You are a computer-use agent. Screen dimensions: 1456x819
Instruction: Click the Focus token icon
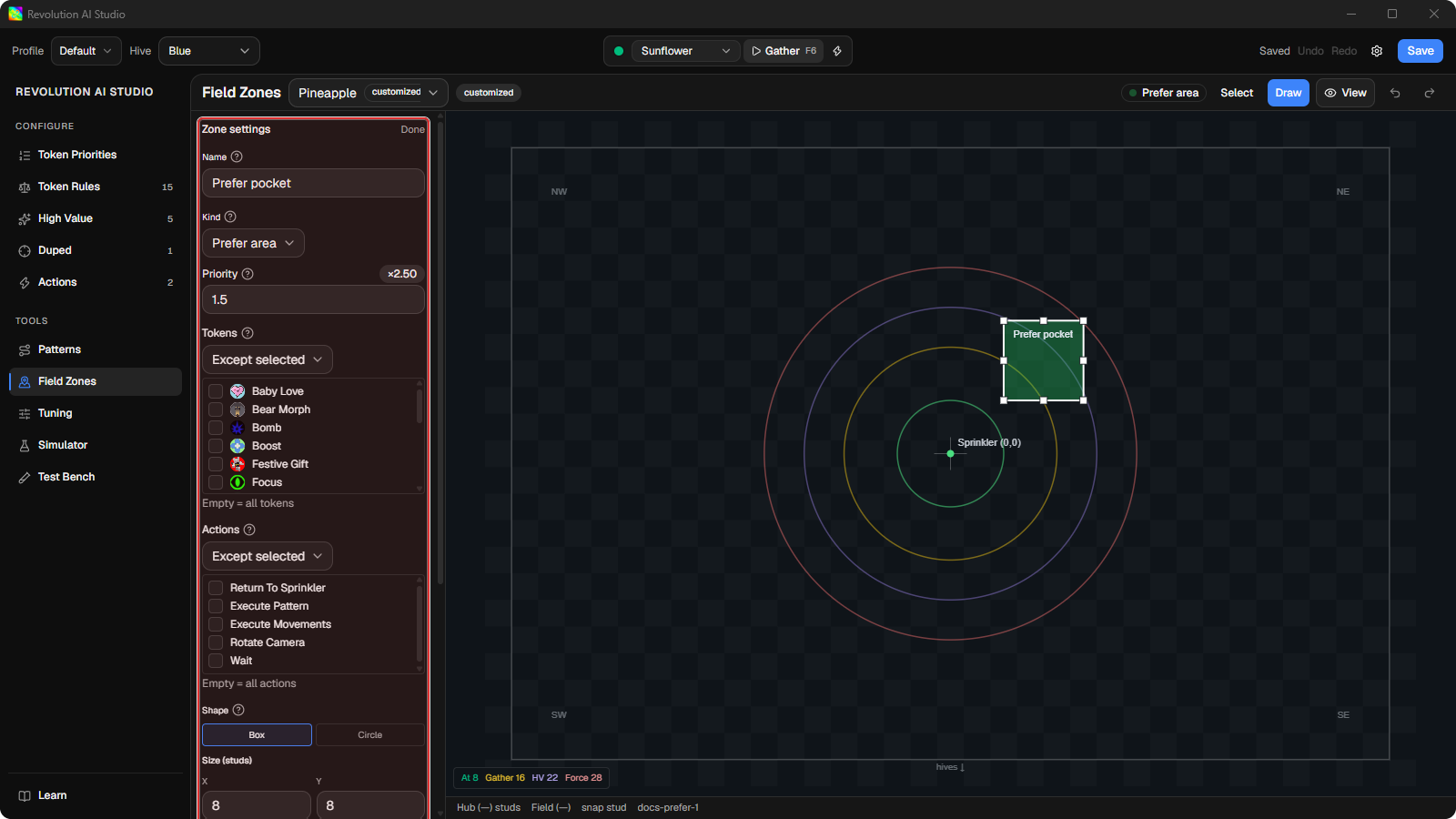click(238, 482)
